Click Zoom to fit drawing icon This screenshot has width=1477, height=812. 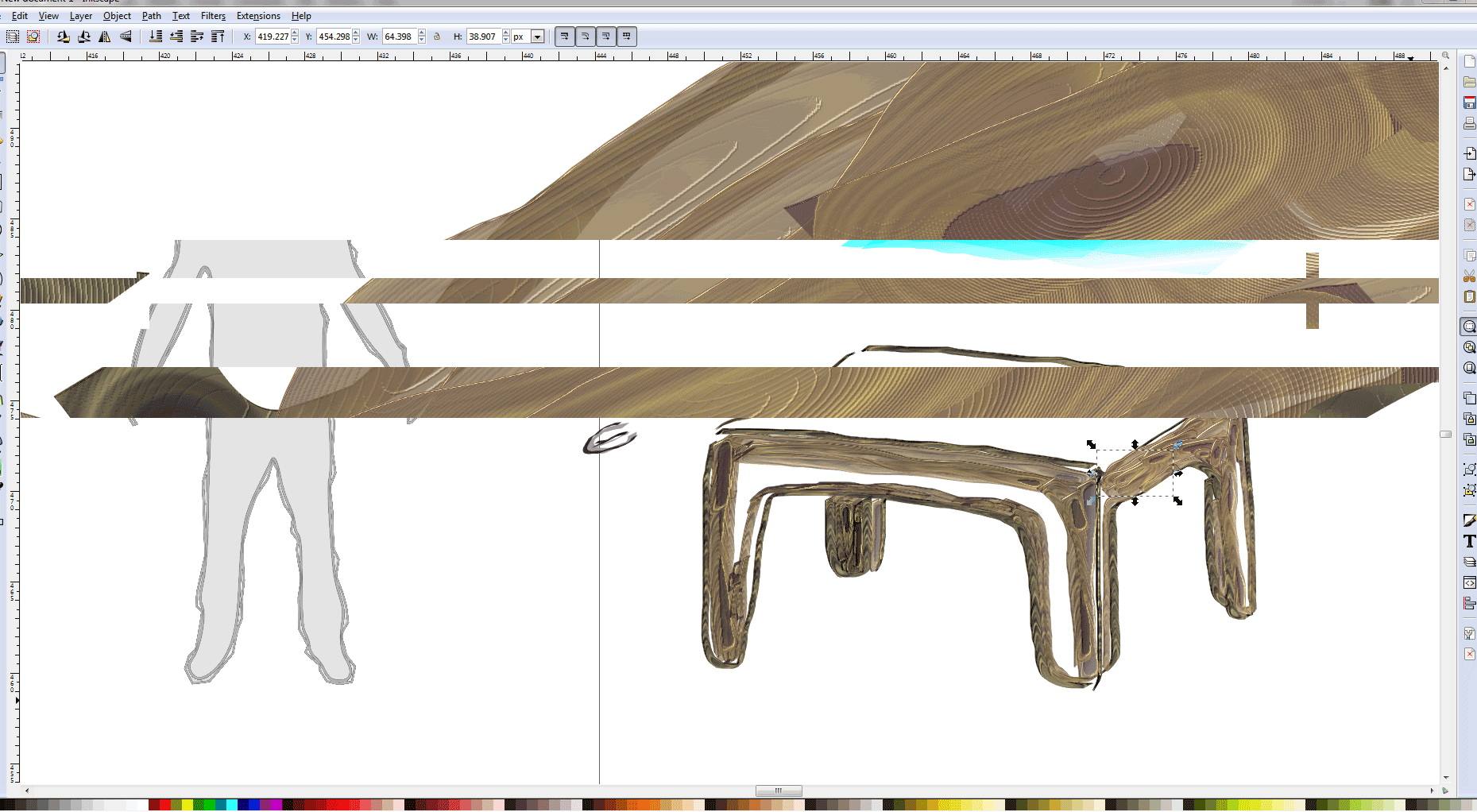tap(1469, 347)
